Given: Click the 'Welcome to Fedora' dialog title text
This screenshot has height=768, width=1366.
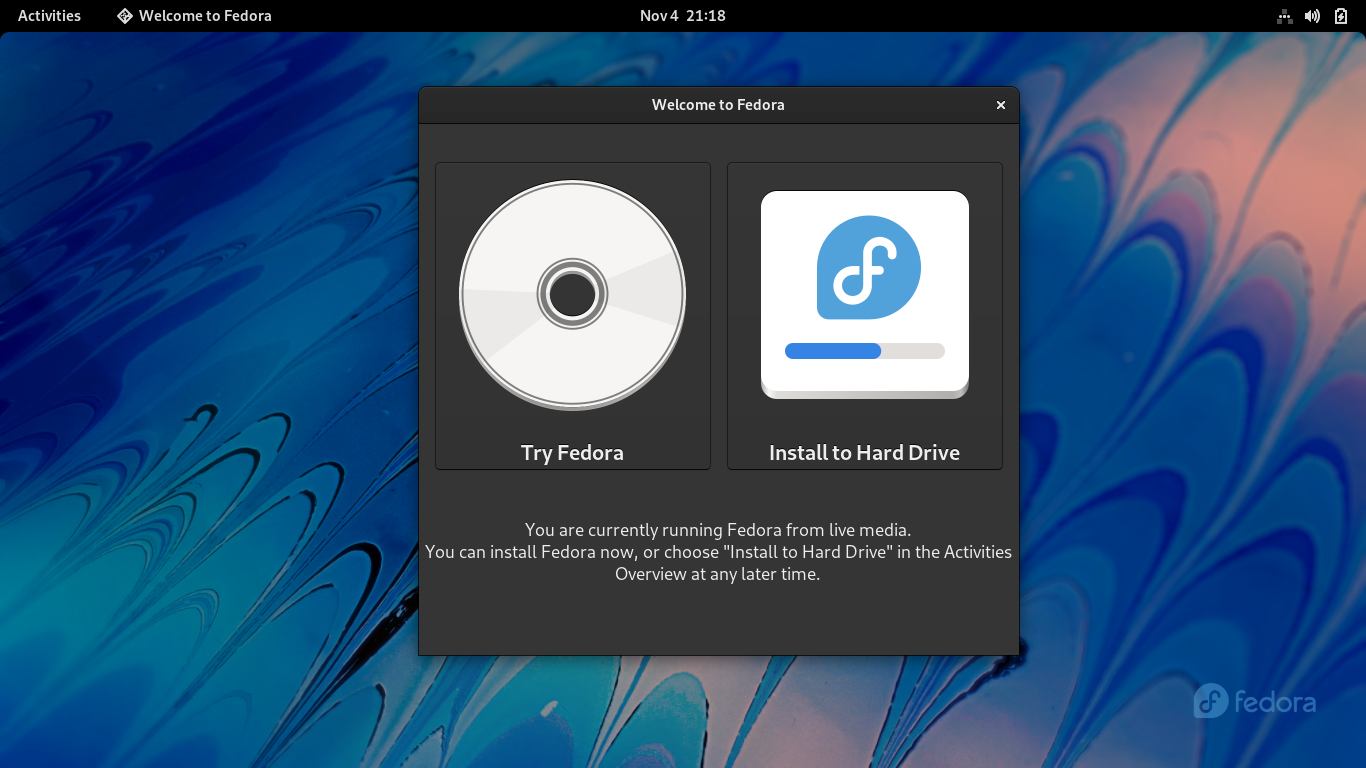Looking at the screenshot, I should [x=718, y=105].
